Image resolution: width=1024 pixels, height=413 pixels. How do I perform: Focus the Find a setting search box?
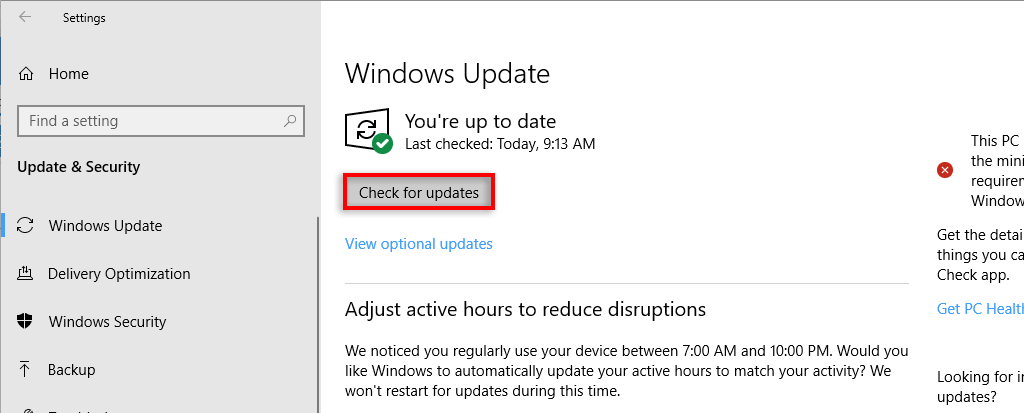150,121
